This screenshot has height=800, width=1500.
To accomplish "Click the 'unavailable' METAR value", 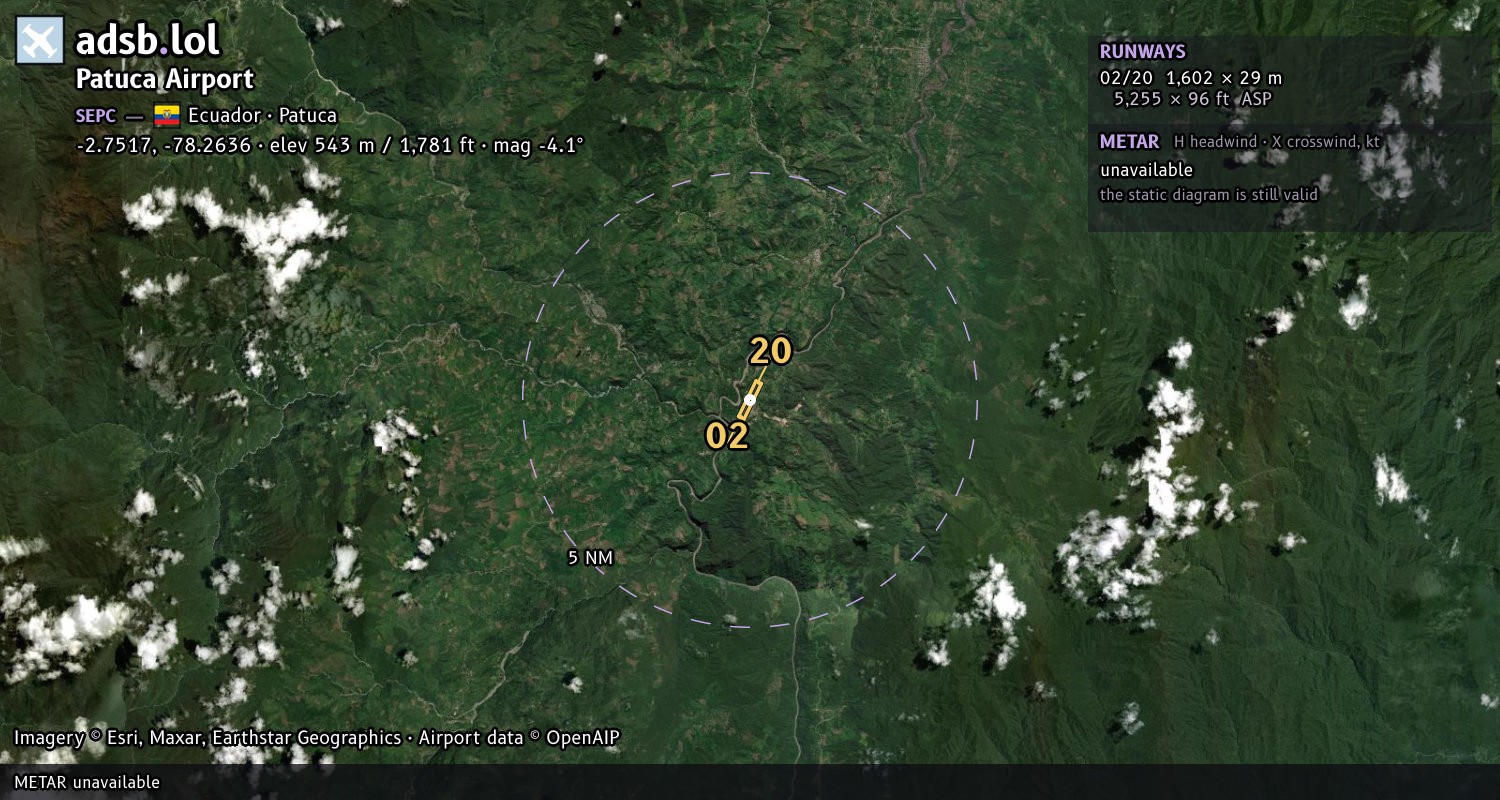I will [1146, 170].
